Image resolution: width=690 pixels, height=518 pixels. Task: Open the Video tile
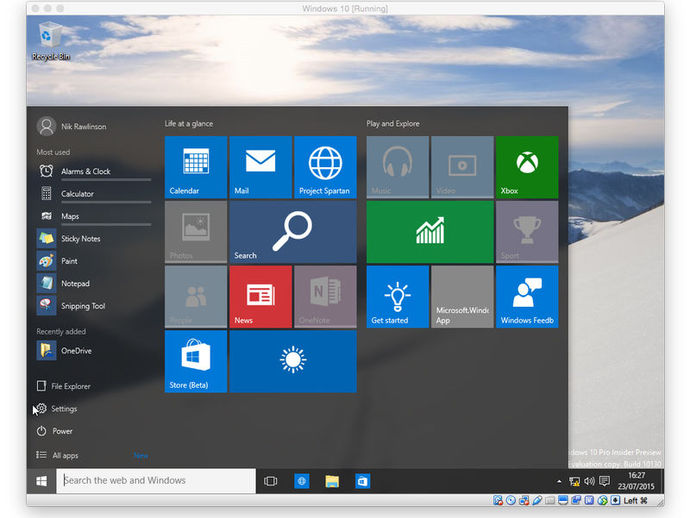462,167
